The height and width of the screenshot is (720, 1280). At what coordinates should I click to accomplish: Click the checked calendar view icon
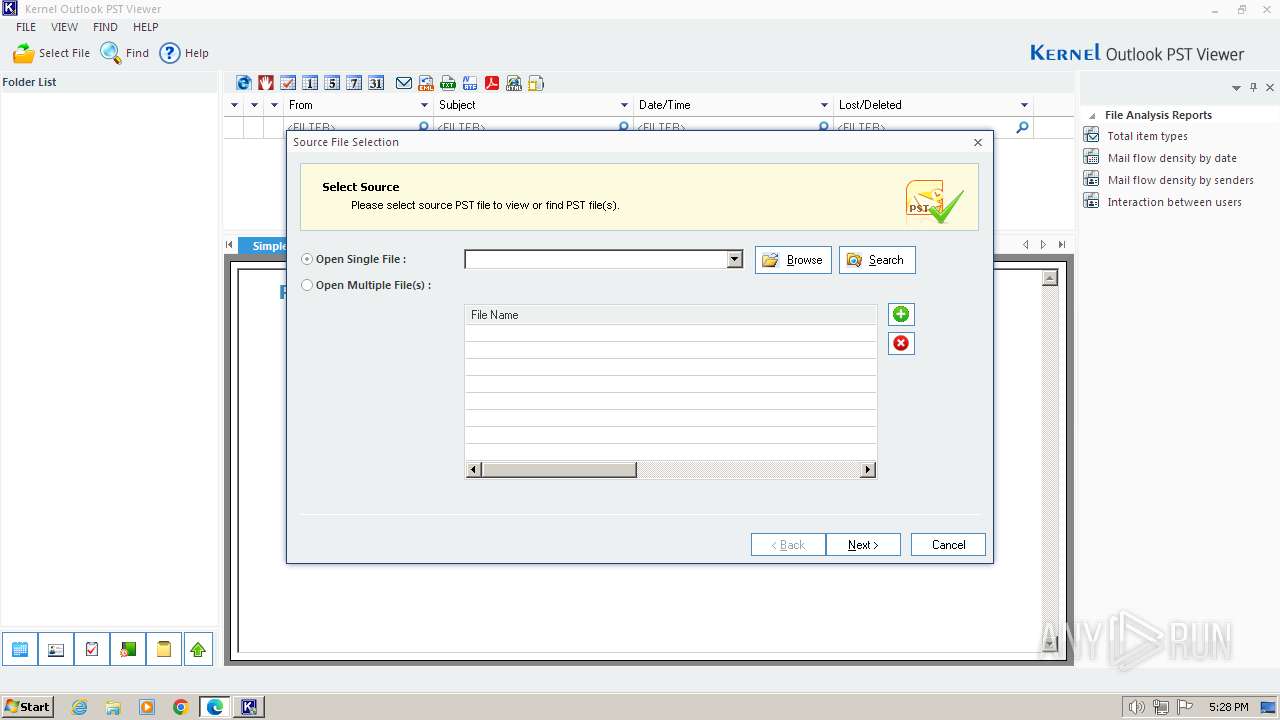pyautogui.click(x=288, y=83)
